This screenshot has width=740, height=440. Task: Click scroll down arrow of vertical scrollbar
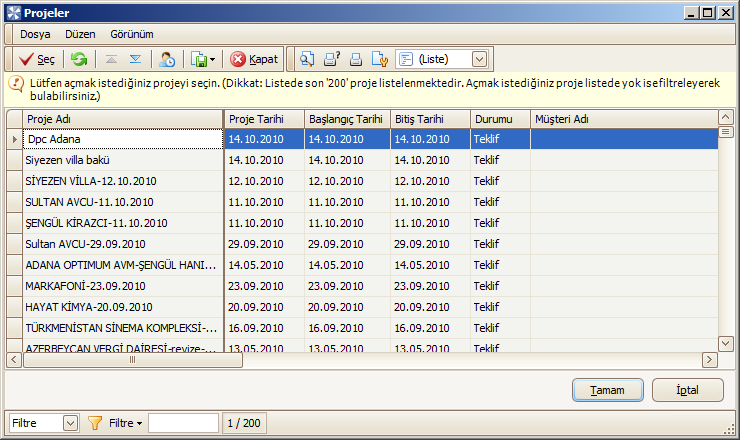pyautogui.click(x=725, y=343)
